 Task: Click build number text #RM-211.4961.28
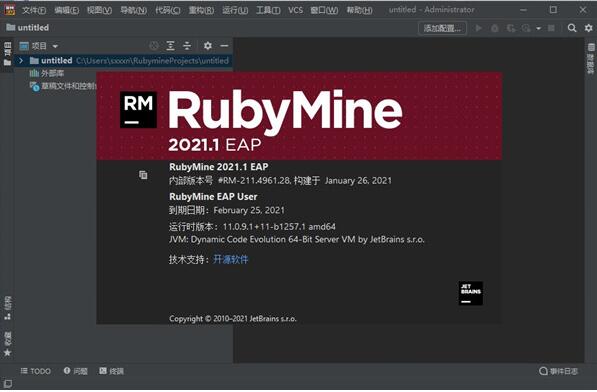(x=254, y=180)
